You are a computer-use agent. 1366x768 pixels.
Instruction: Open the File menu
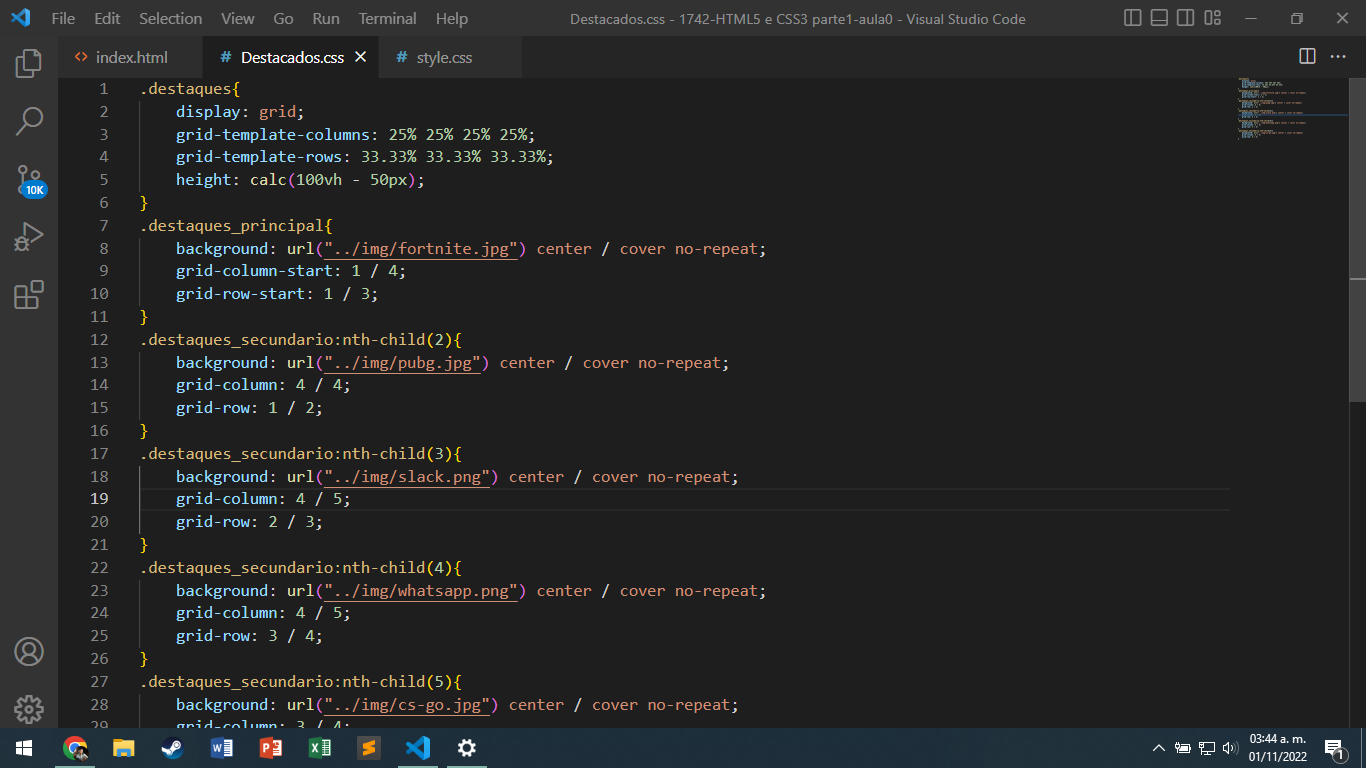click(63, 18)
